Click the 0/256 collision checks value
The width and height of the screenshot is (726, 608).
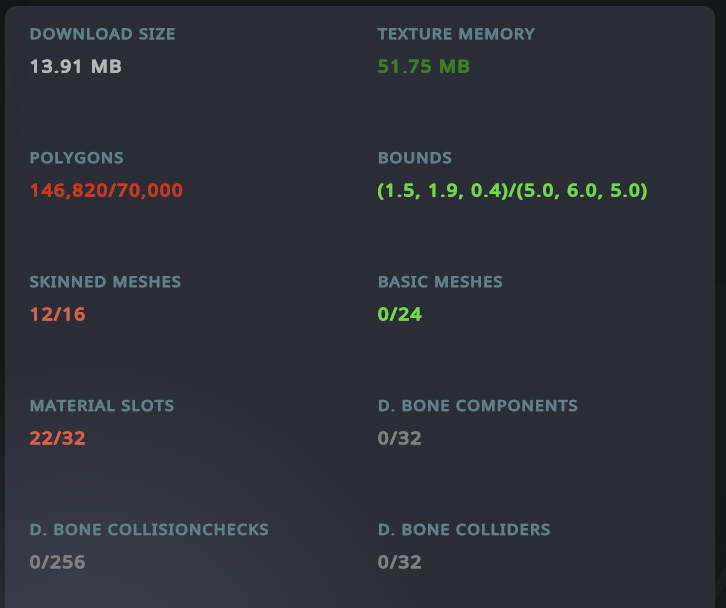pyautogui.click(x=57, y=563)
